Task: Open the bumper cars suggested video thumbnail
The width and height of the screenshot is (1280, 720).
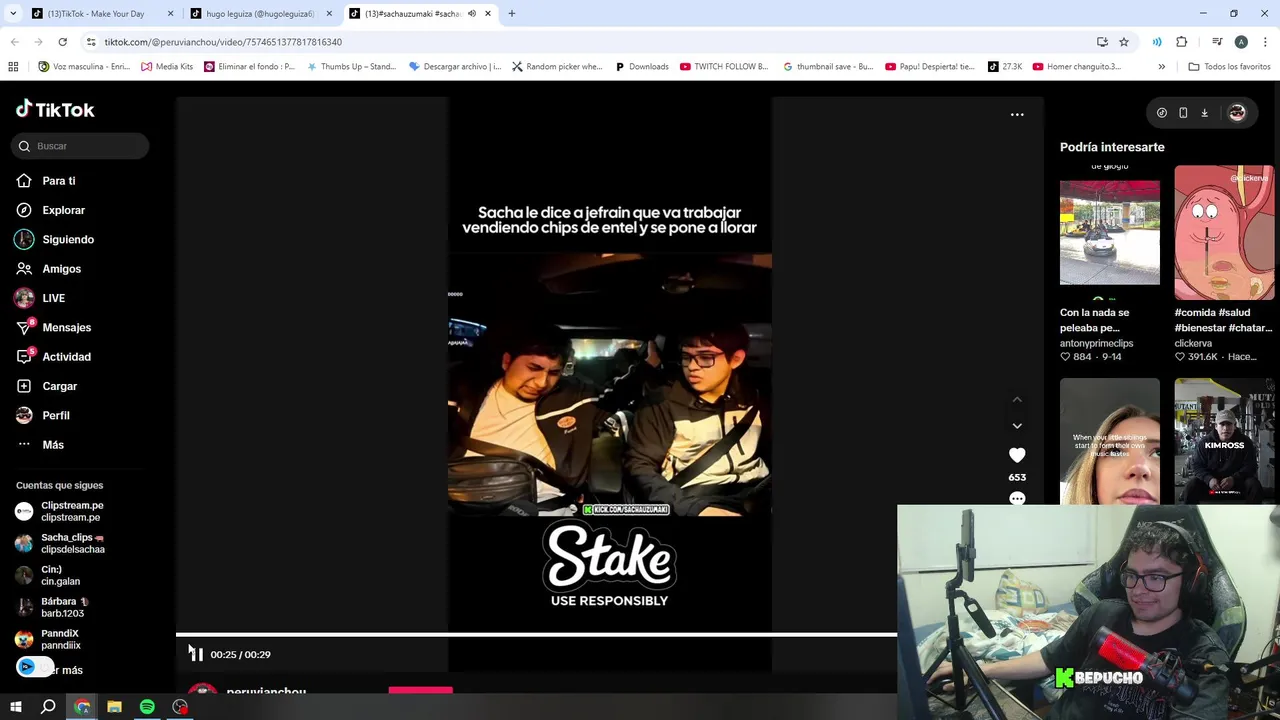Action: (1110, 232)
